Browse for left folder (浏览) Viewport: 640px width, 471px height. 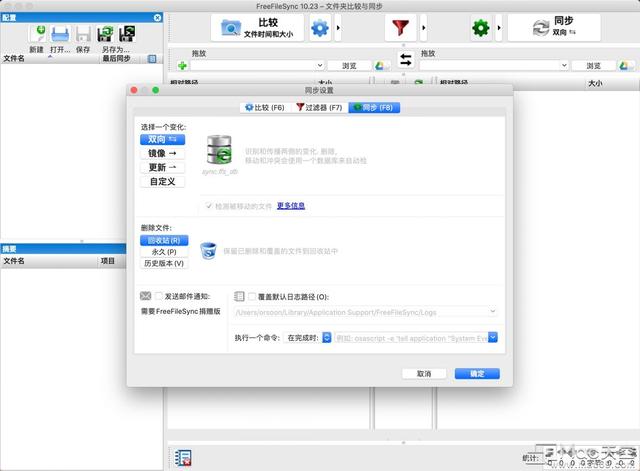pos(349,65)
